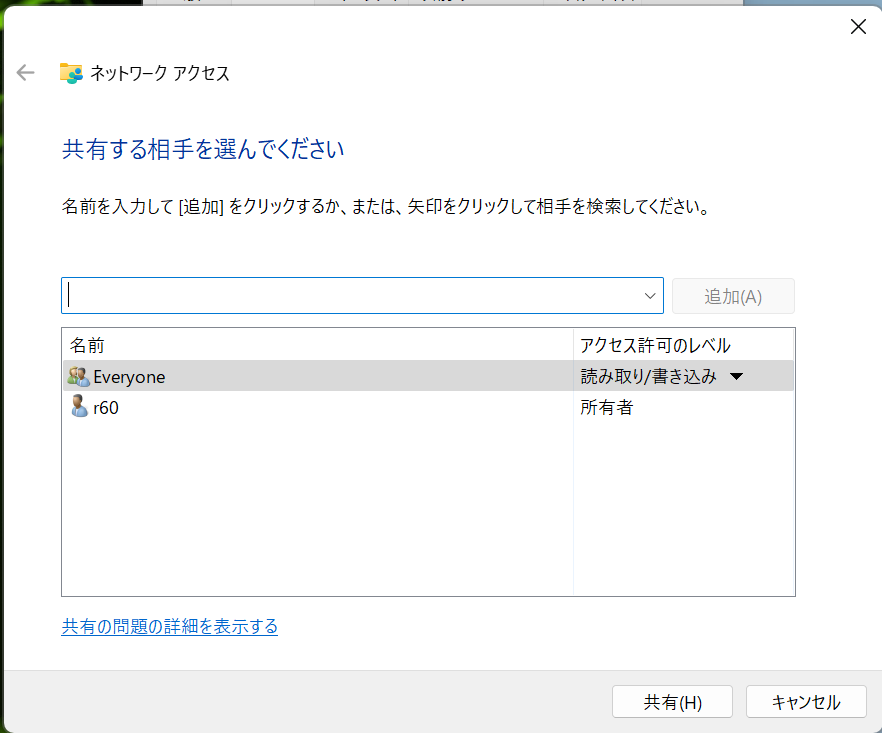Image resolution: width=882 pixels, height=733 pixels.
Task: Focus the name entry text field
Action: pos(350,296)
